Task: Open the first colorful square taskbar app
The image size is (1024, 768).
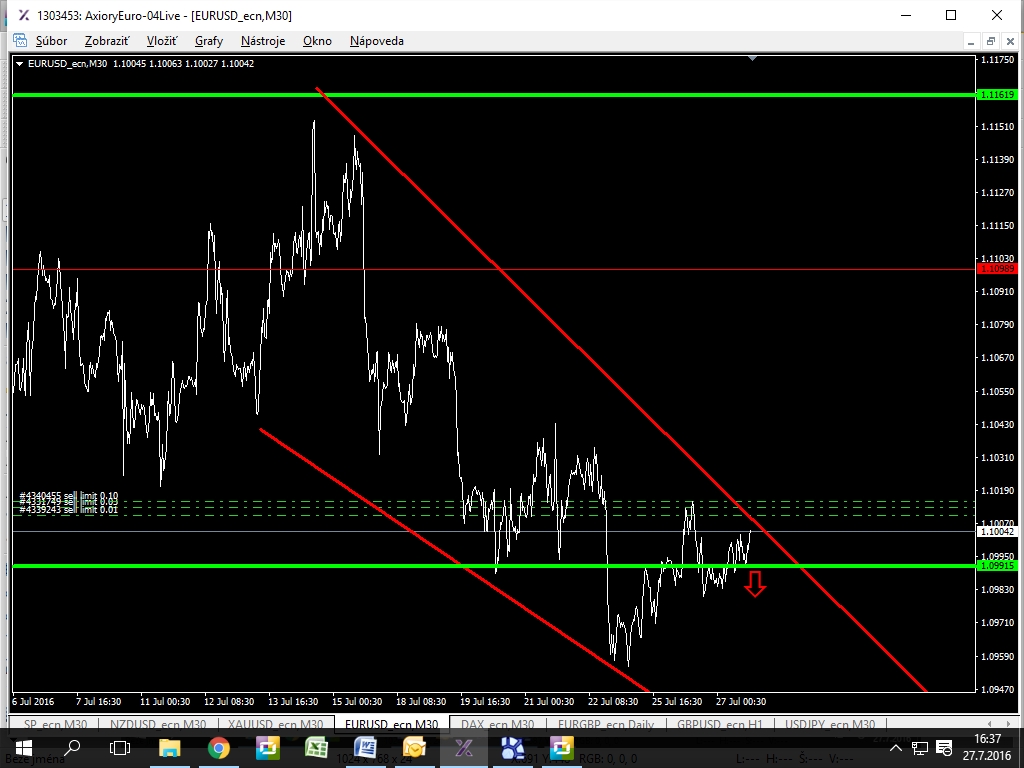Action: [x=268, y=748]
